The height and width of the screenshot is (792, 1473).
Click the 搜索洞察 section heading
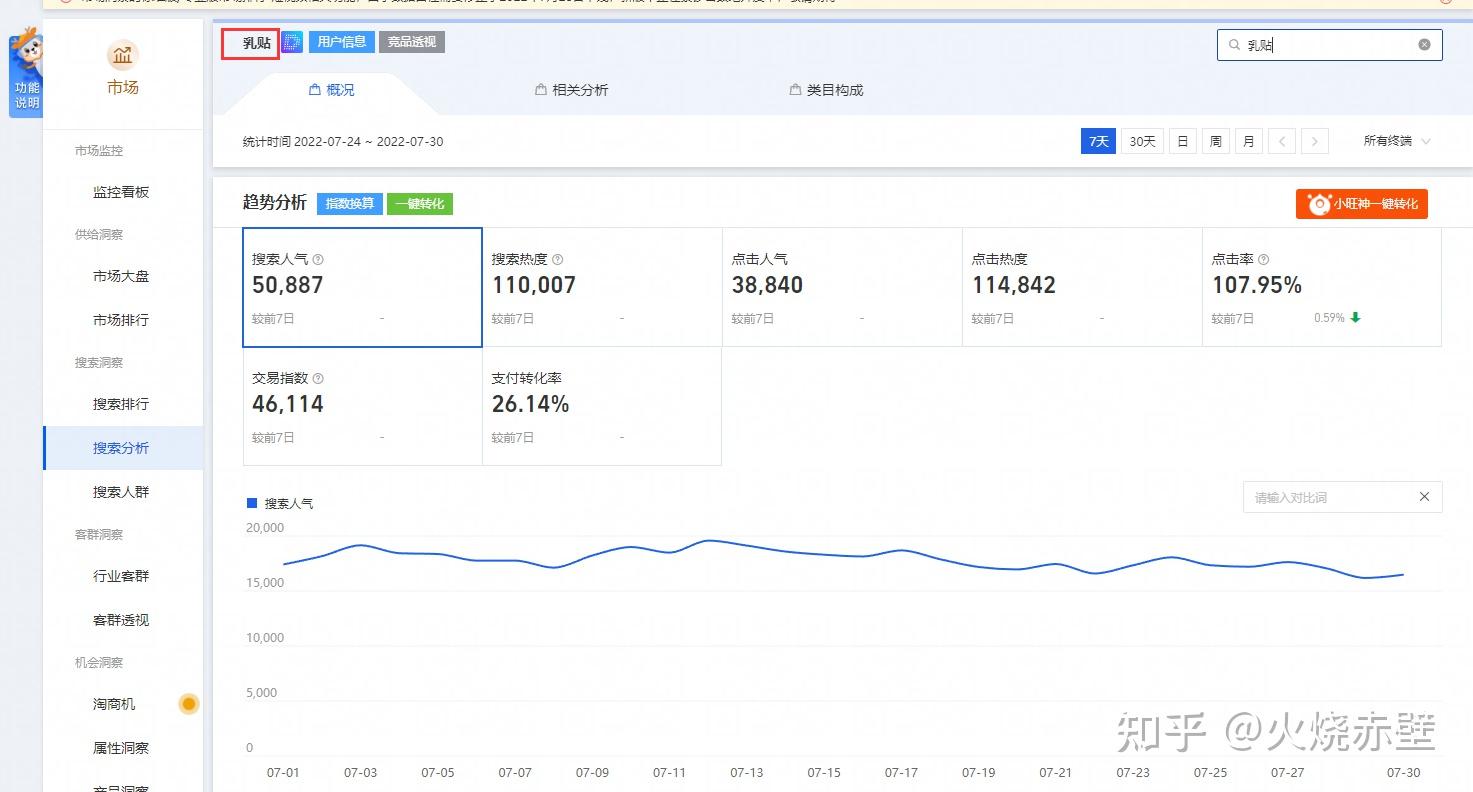click(99, 363)
